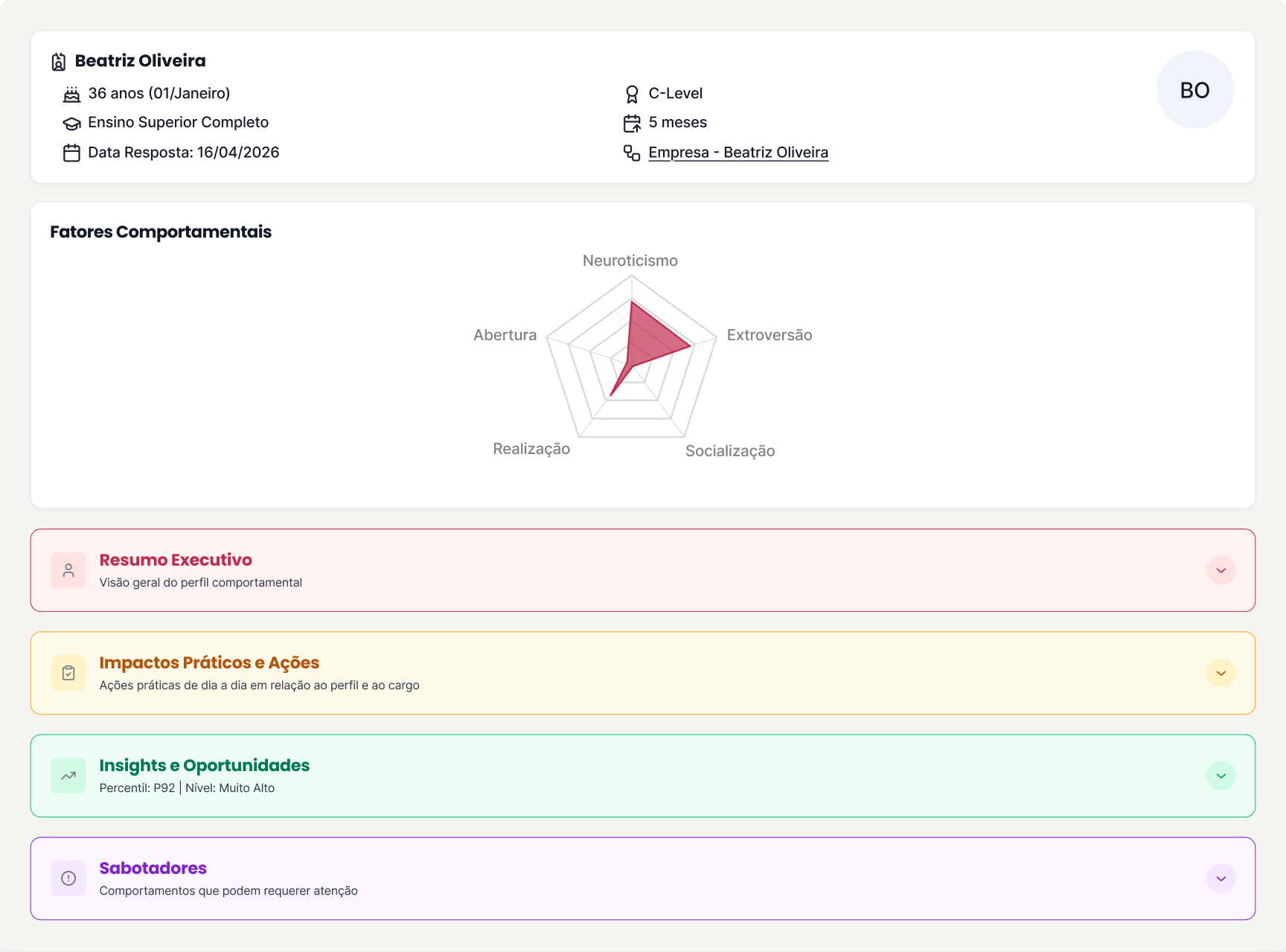
Task: Click the Data Resposta: 16/04/2026 text
Action: tap(184, 153)
